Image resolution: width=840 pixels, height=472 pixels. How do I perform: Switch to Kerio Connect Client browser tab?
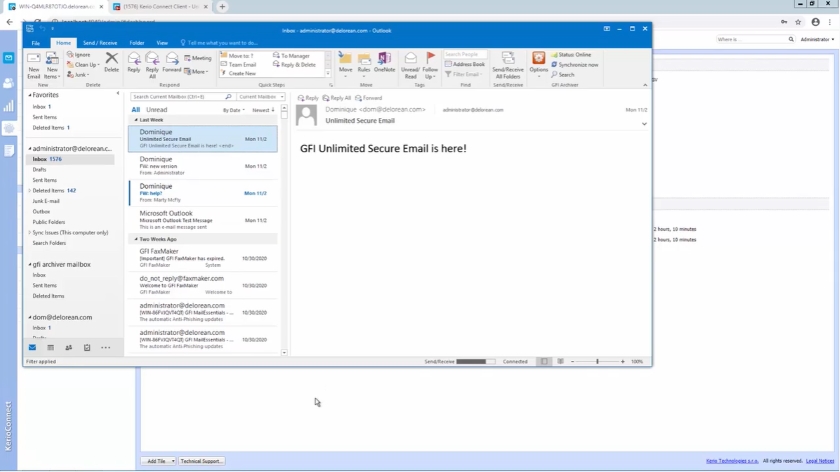(161, 6)
